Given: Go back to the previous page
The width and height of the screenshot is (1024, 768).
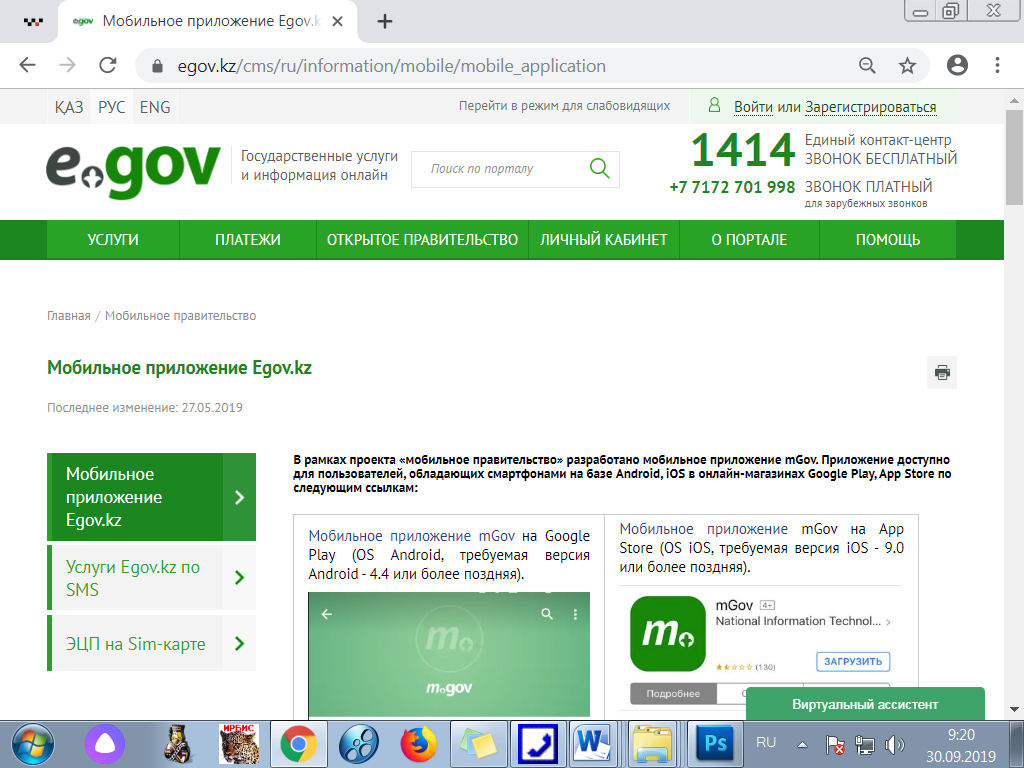Looking at the screenshot, I should [27, 65].
